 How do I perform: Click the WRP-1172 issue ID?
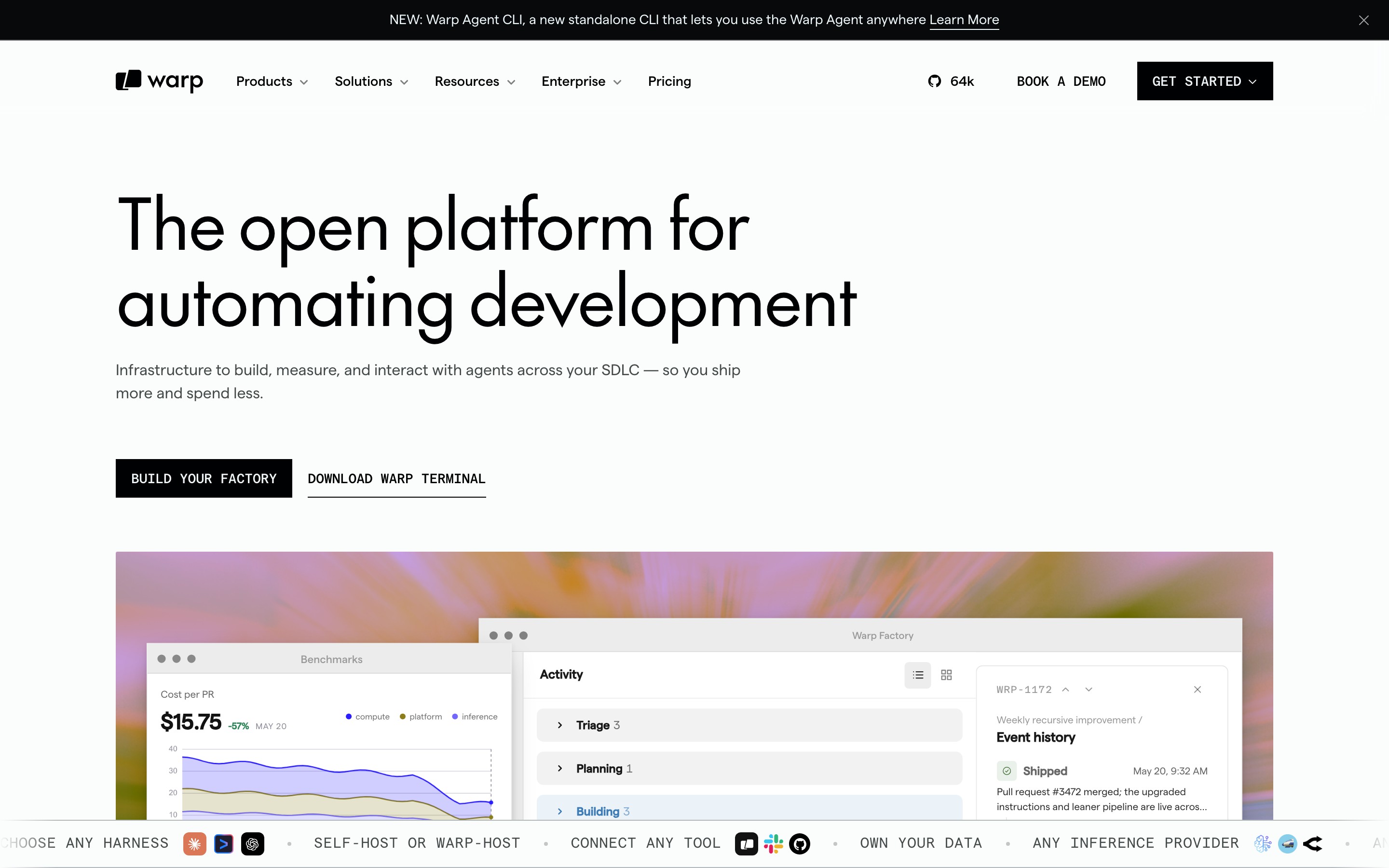pos(1024,690)
